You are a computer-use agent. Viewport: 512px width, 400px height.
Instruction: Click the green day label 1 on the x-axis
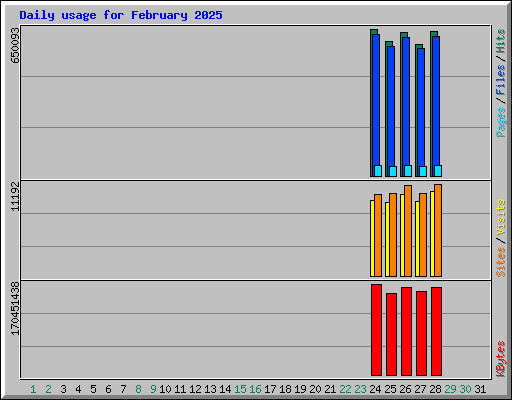tap(33, 389)
